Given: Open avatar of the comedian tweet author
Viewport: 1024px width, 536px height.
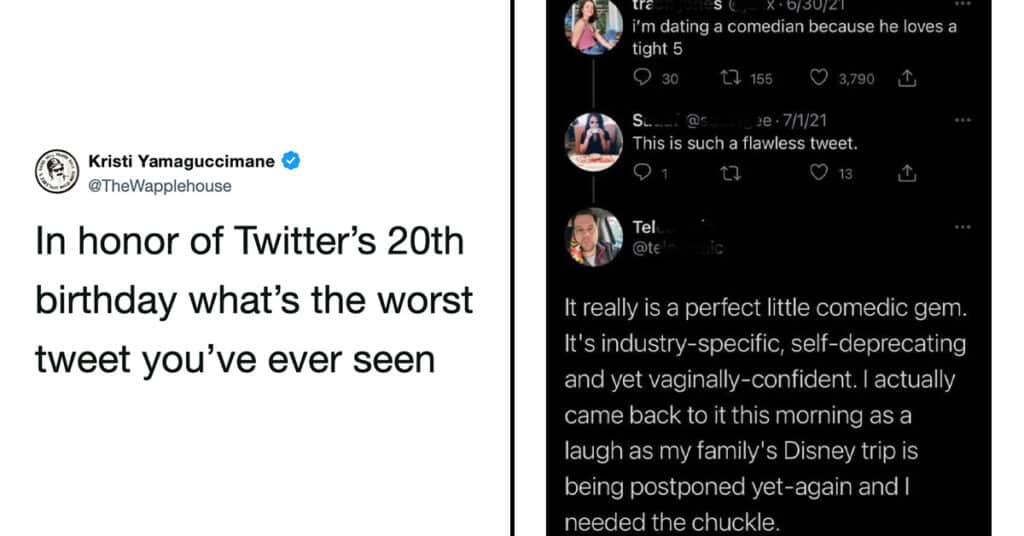Looking at the screenshot, I should (x=594, y=26).
